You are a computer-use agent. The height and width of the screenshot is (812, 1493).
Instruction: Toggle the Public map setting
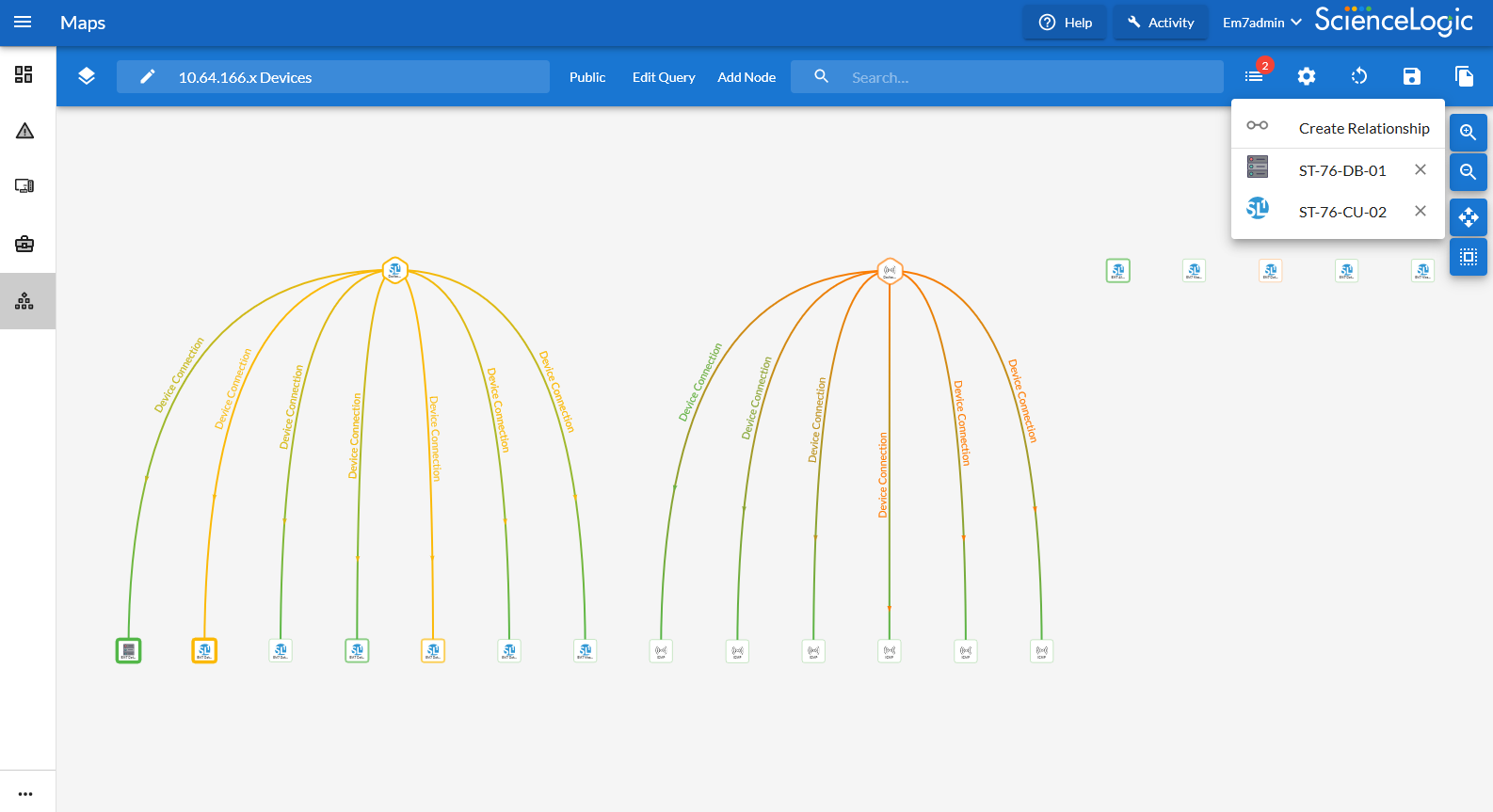click(x=587, y=77)
